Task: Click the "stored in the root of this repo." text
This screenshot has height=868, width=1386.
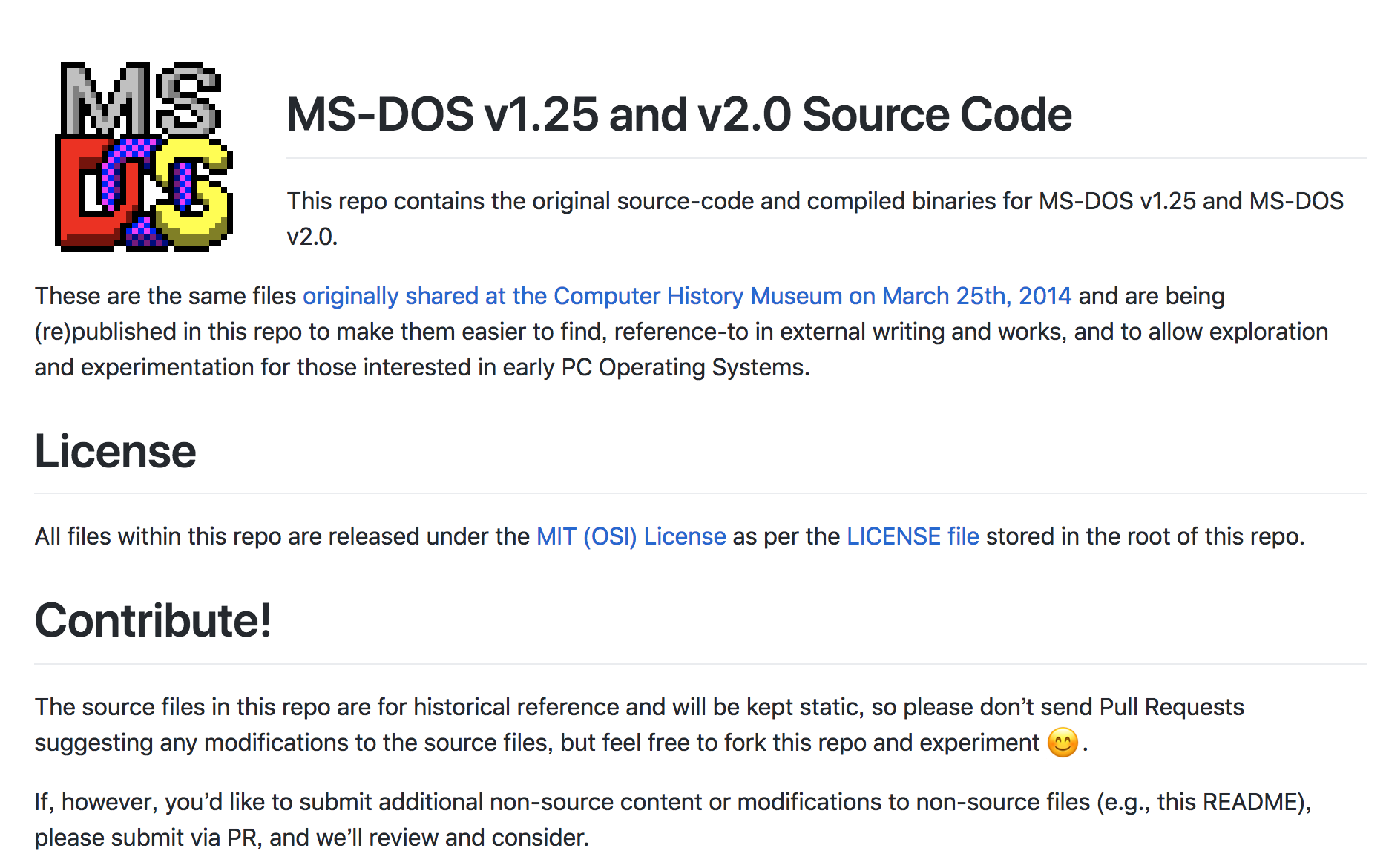Action: point(1145,536)
